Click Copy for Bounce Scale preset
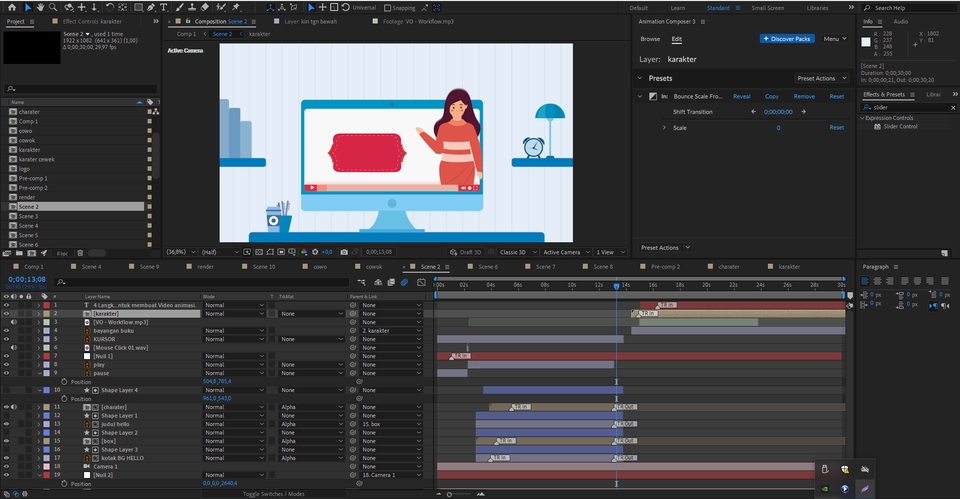This screenshot has width=960, height=499. 771,96
